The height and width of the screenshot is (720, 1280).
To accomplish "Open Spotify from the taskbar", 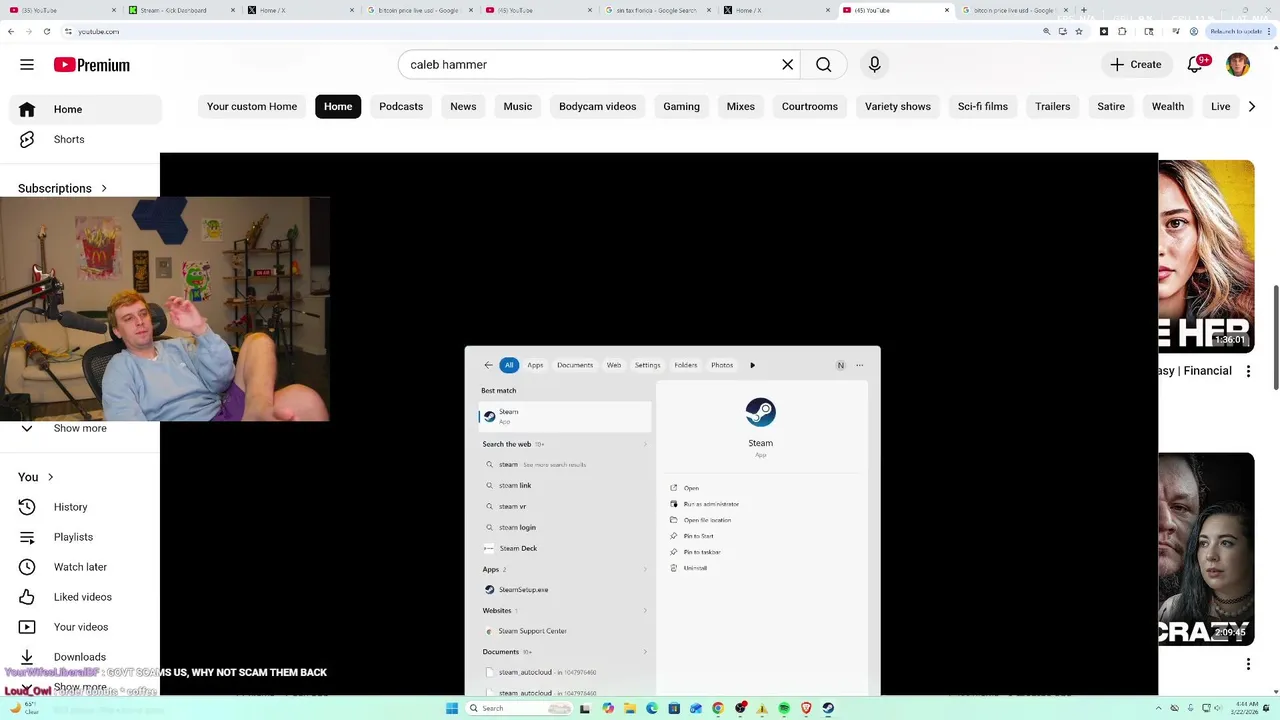I will coord(784,708).
